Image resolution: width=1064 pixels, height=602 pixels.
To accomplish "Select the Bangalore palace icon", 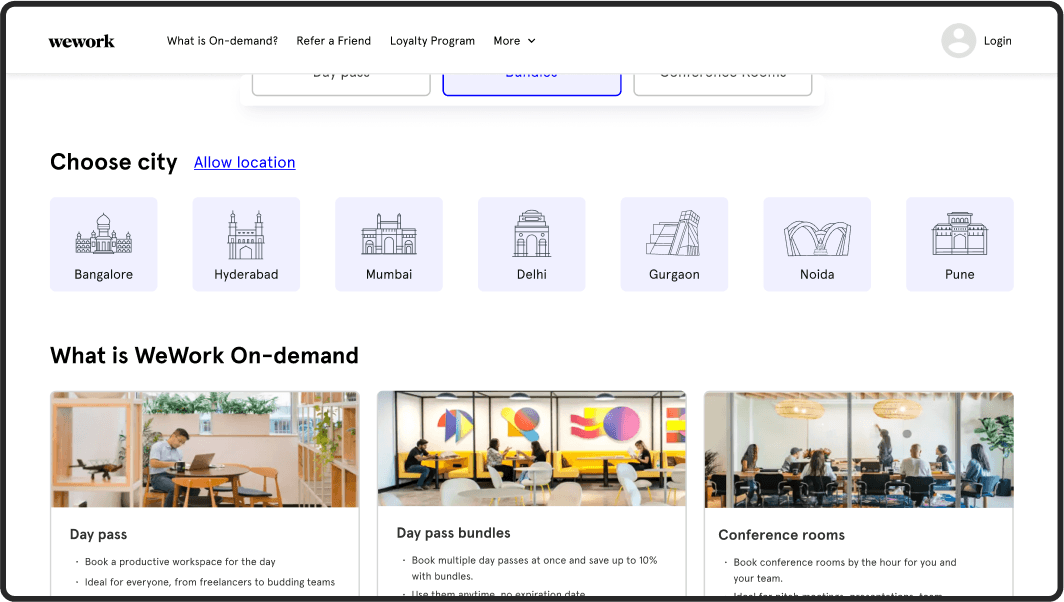I will pyautogui.click(x=104, y=233).
